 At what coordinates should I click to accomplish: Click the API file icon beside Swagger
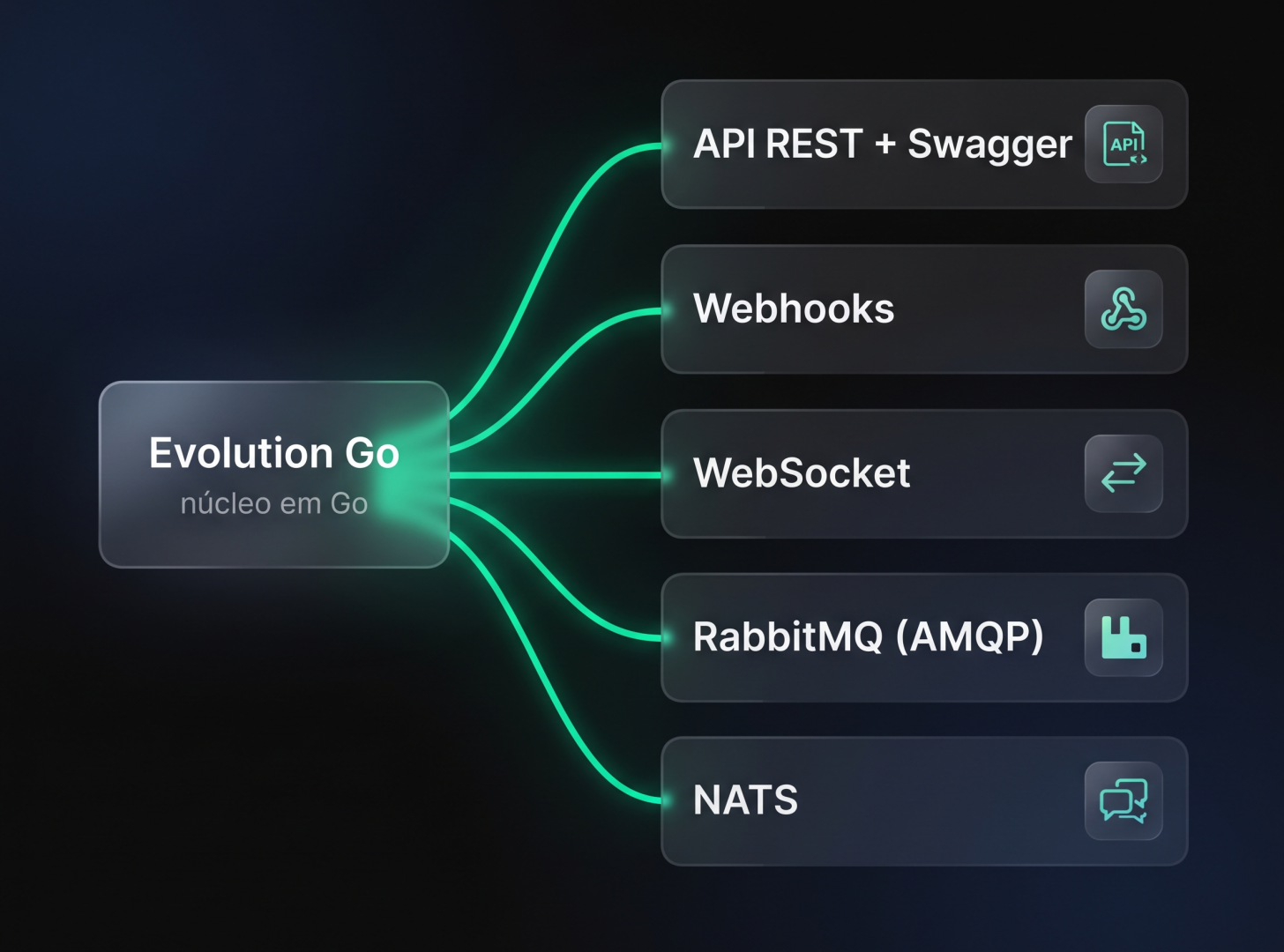click(x=1123, y=145)
